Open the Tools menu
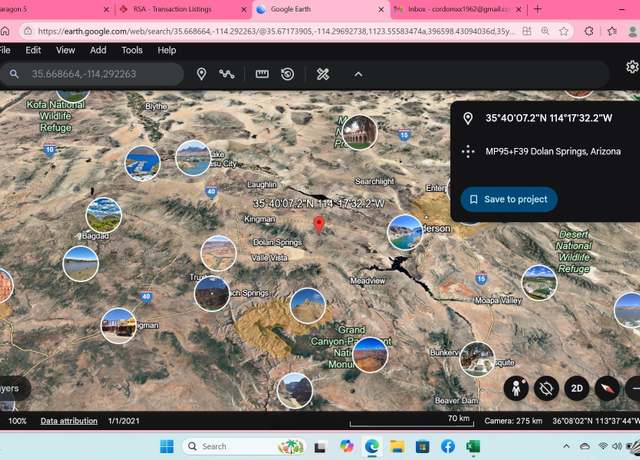This screenshot has width=640, height=460. click(132, 50)
